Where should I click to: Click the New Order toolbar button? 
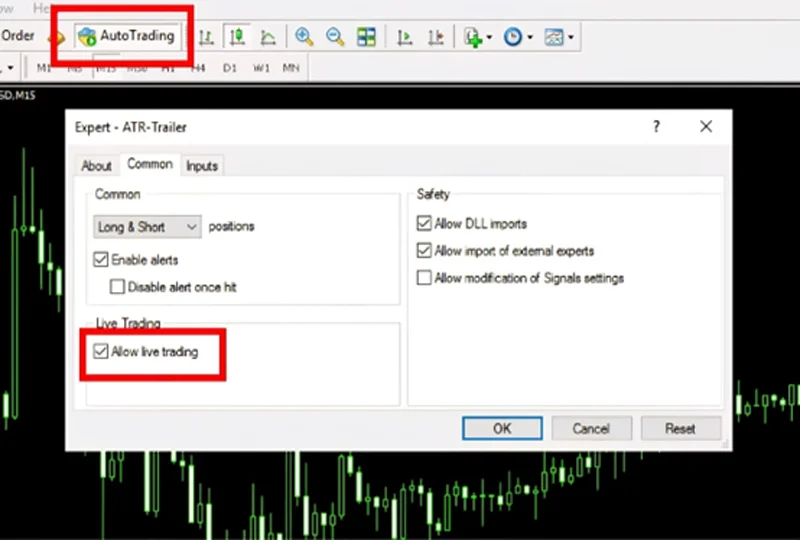coord(17,36)
